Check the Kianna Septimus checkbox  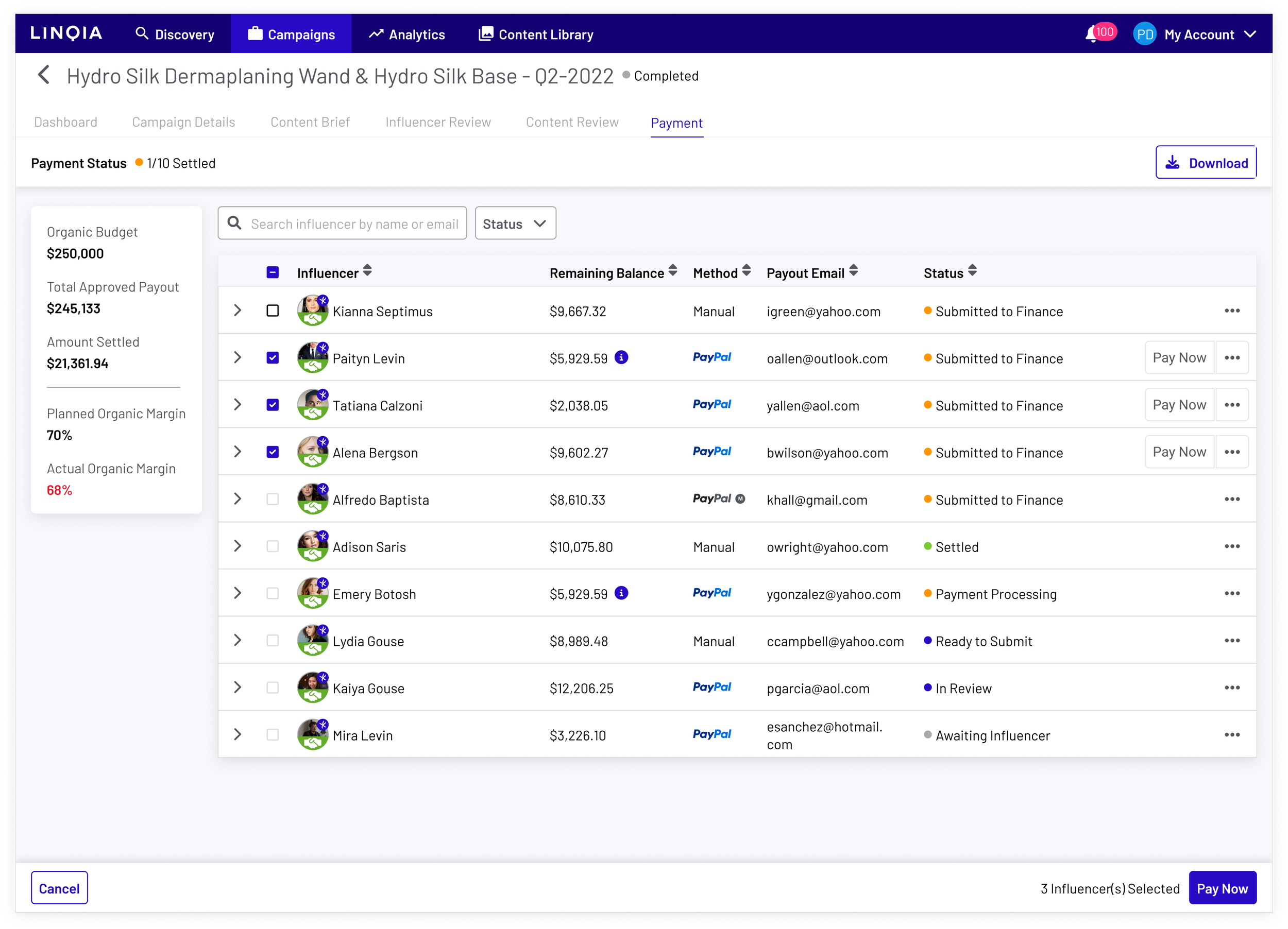tap(273, 311)
